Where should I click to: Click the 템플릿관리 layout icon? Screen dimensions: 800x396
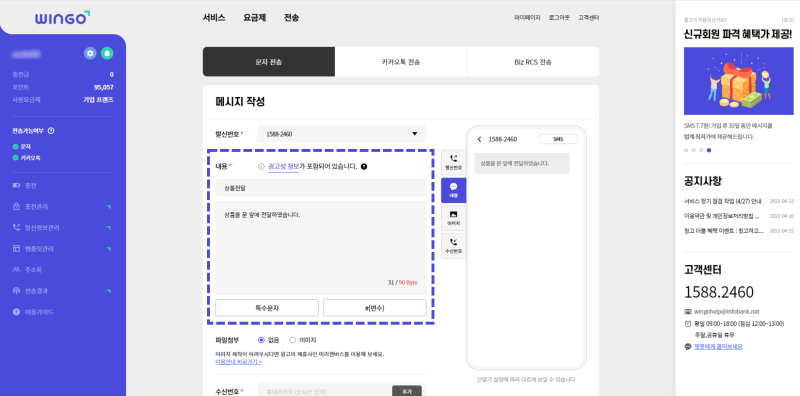(16, 249)
